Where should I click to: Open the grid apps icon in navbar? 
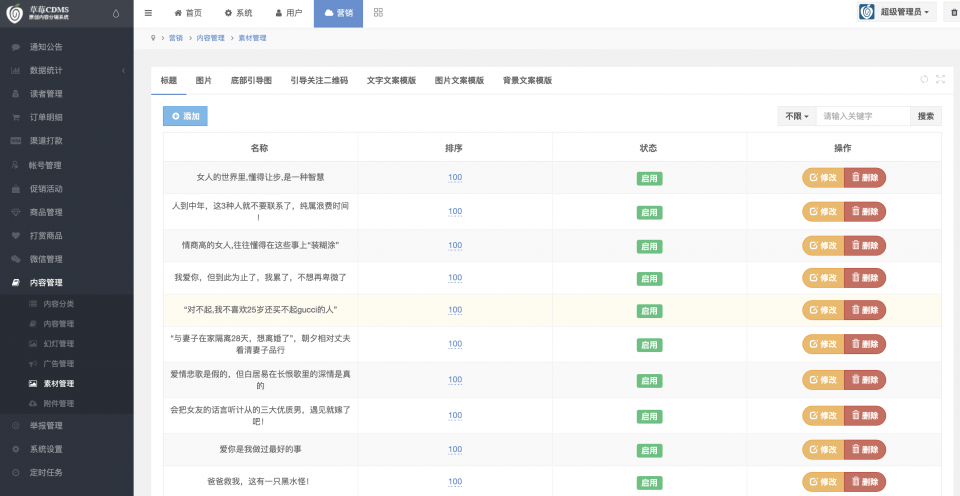pos(378,13)
